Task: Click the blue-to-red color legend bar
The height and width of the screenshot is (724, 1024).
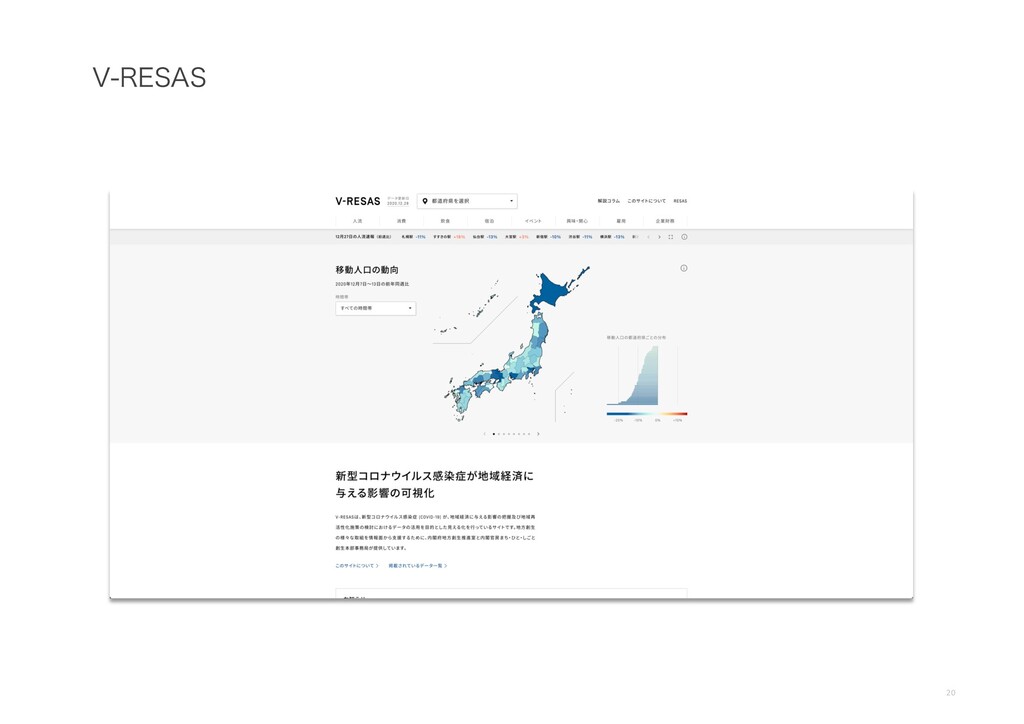Action: pos(647,414)
